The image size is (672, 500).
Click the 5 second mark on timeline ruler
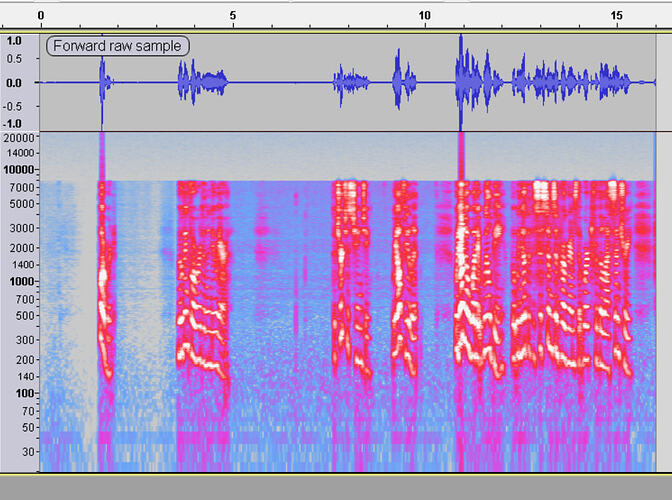click(232, 16)
